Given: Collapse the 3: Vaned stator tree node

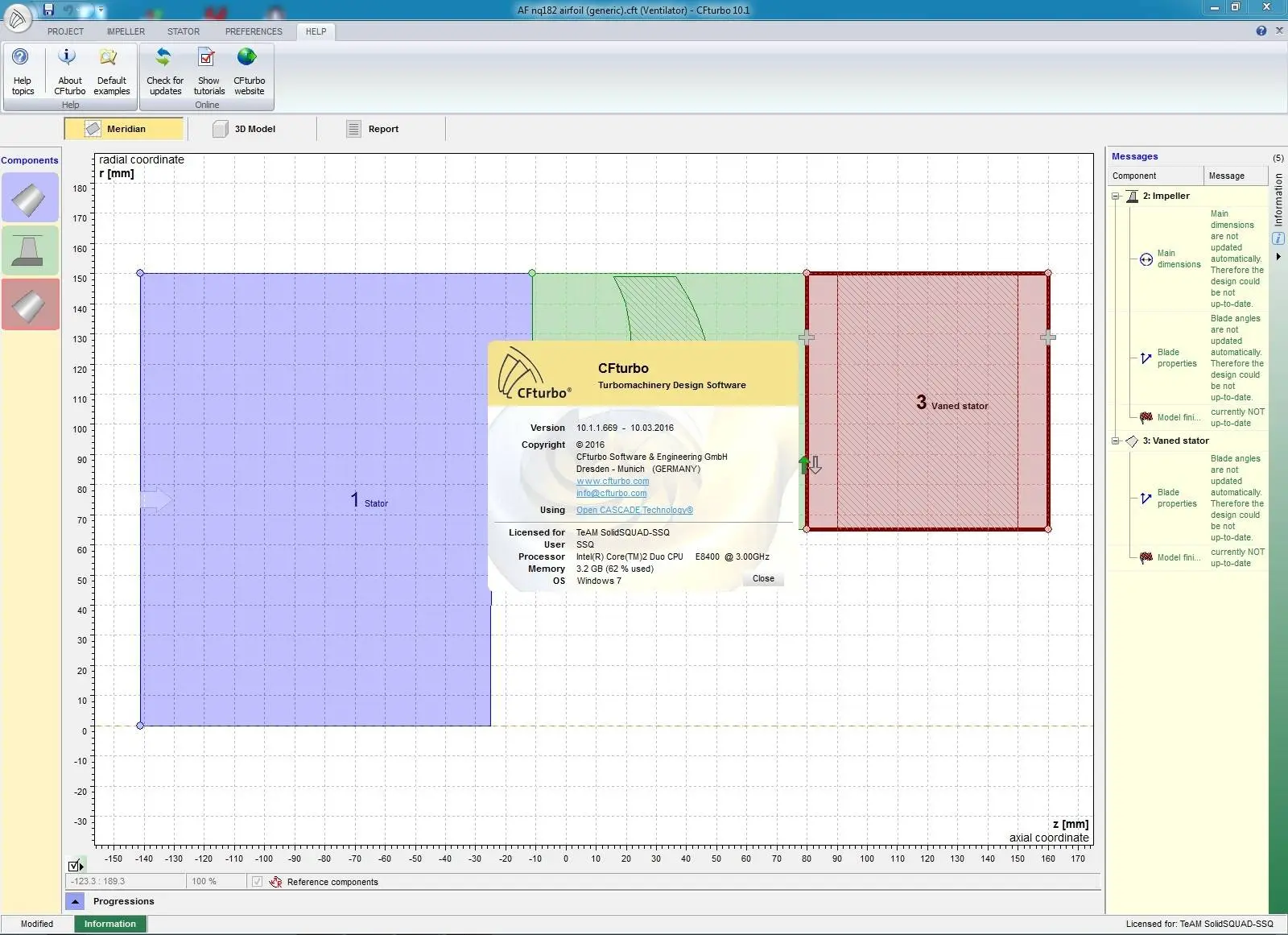Looking at the screenshot, I should (1116, 441).
